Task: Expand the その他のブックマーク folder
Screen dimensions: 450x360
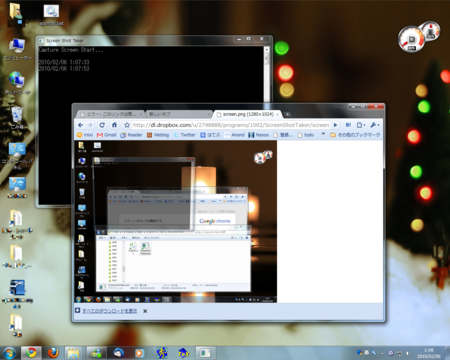Action: click(355, 135)
